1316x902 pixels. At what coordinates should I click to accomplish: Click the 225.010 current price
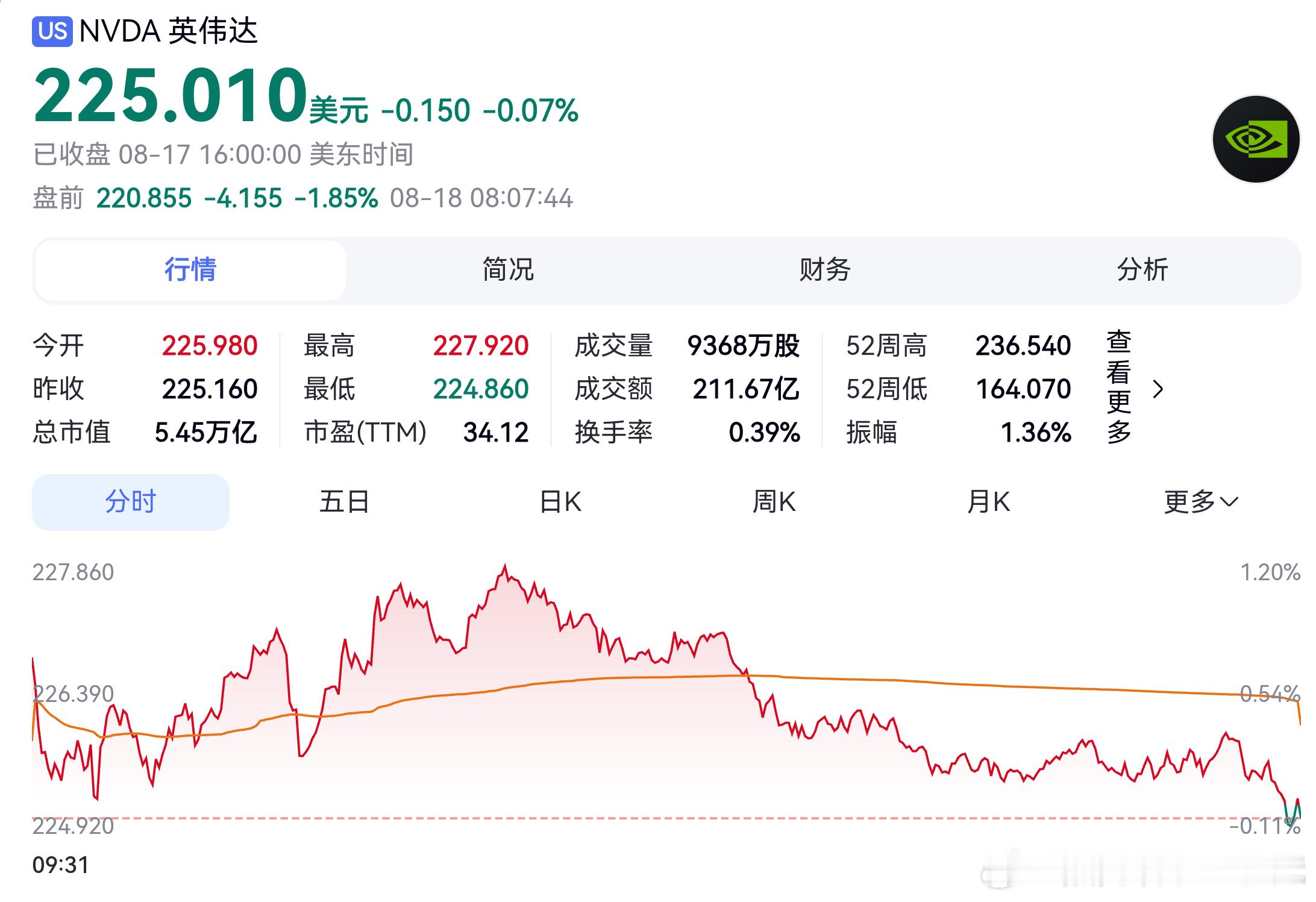(171, 96)
